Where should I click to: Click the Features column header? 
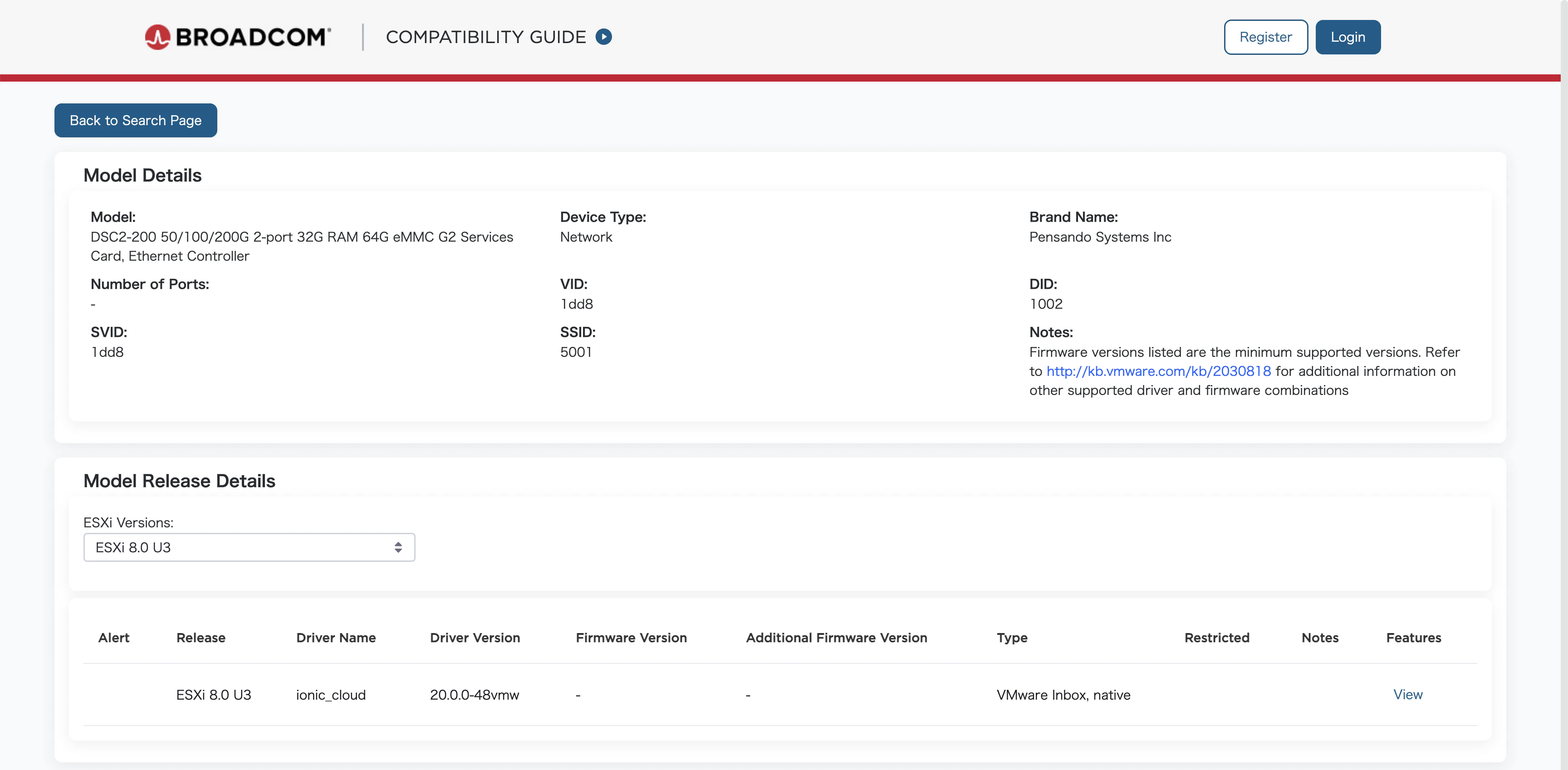(1413, 638)
